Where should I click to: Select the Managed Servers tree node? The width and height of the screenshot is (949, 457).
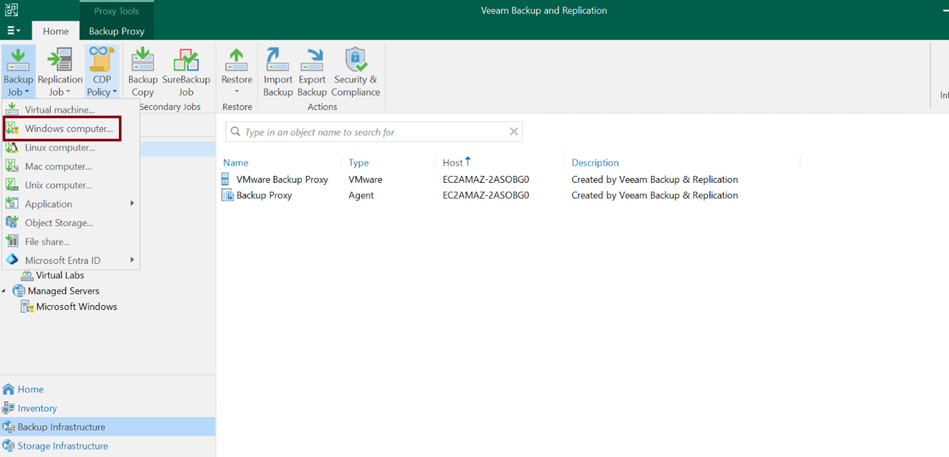coord(64,291)
